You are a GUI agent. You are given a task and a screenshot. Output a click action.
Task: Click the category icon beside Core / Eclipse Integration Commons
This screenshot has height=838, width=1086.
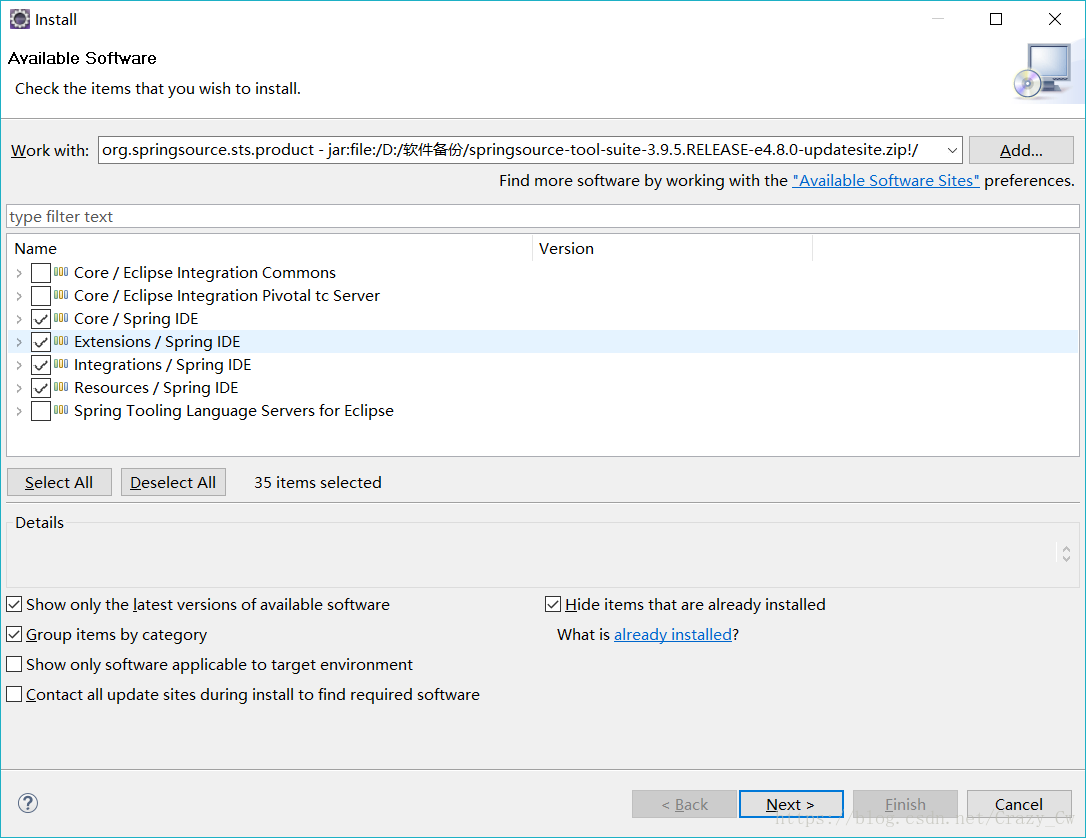61,272
